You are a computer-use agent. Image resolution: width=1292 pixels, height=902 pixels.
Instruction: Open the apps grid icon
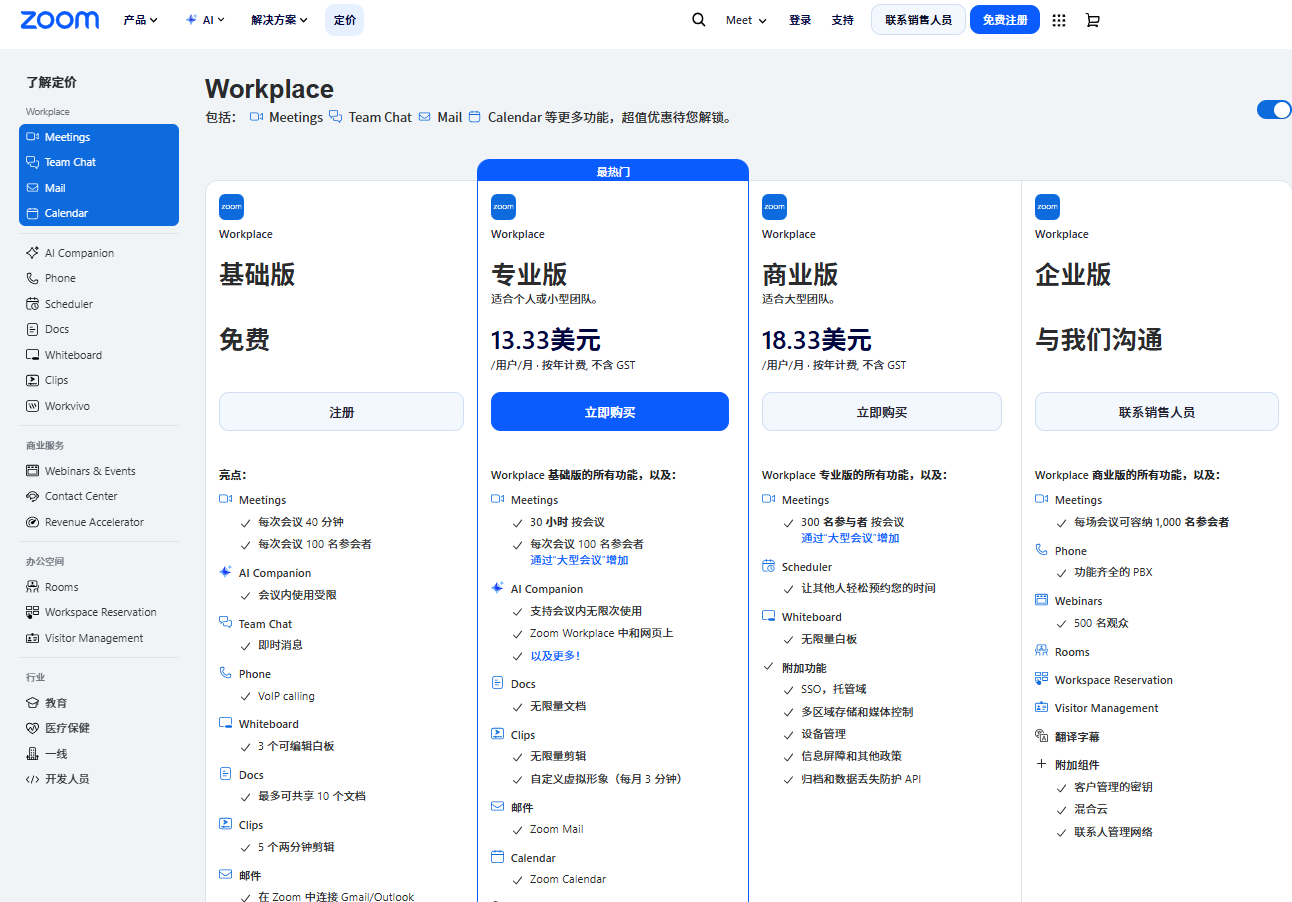1059,20
